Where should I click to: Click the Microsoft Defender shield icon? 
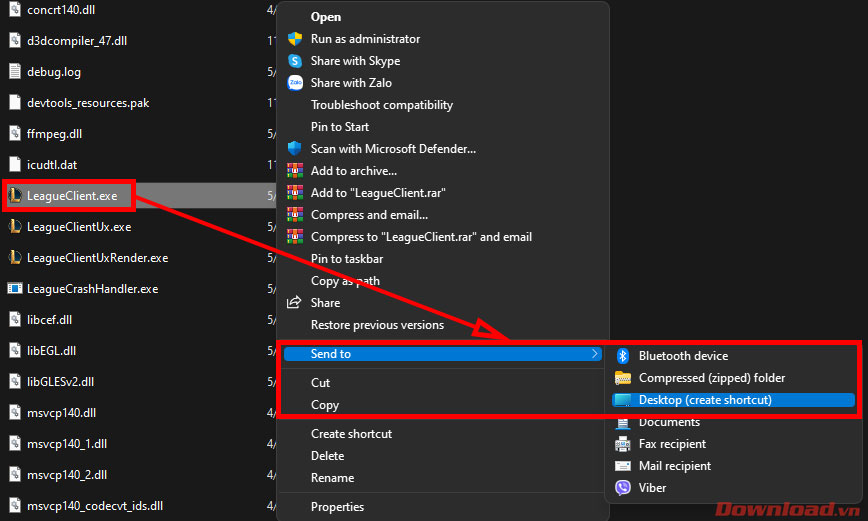click(295, 149)
